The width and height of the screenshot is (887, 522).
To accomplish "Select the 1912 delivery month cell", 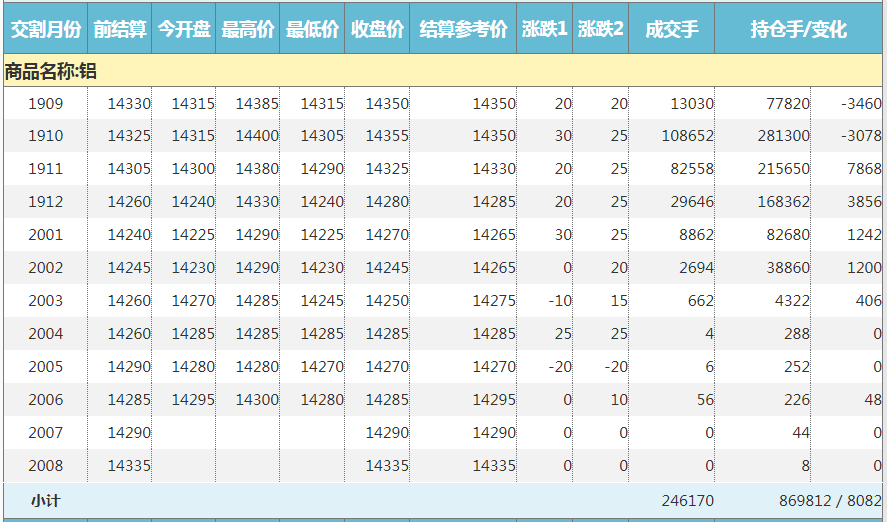I will tap(45, 202).
